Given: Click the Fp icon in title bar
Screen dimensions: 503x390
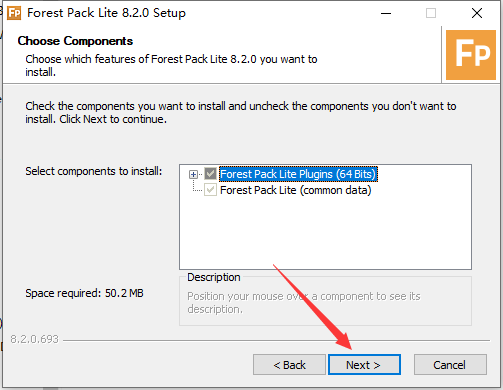Looking at the screenshot, I should (14, 13).
